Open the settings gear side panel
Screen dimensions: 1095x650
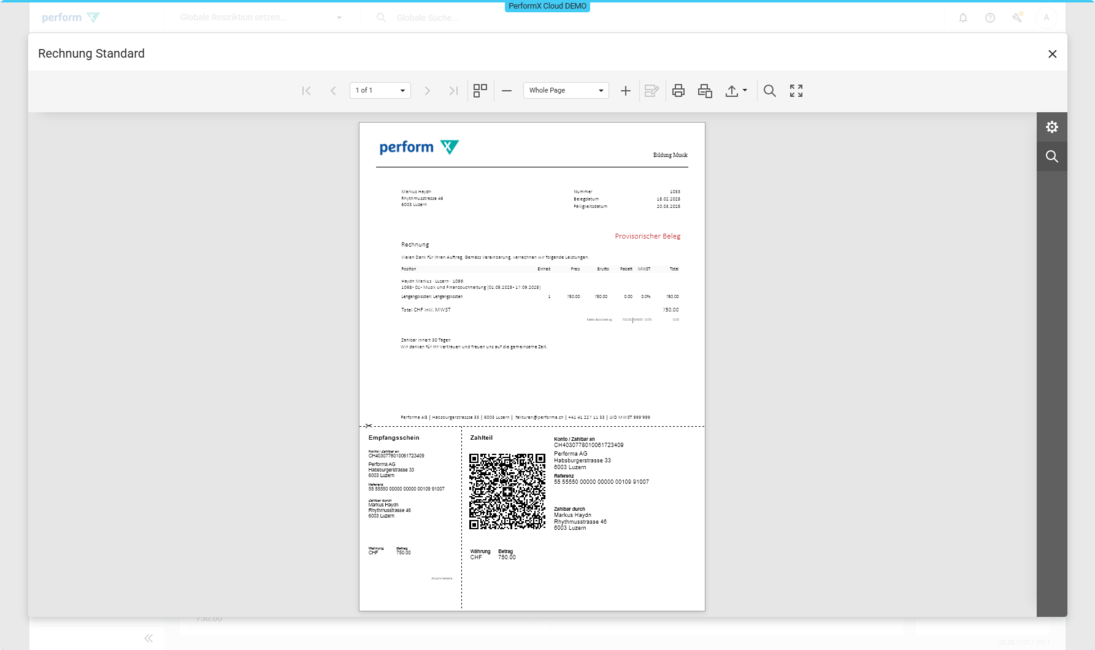pyautogui.click(x=1051, y=127)
